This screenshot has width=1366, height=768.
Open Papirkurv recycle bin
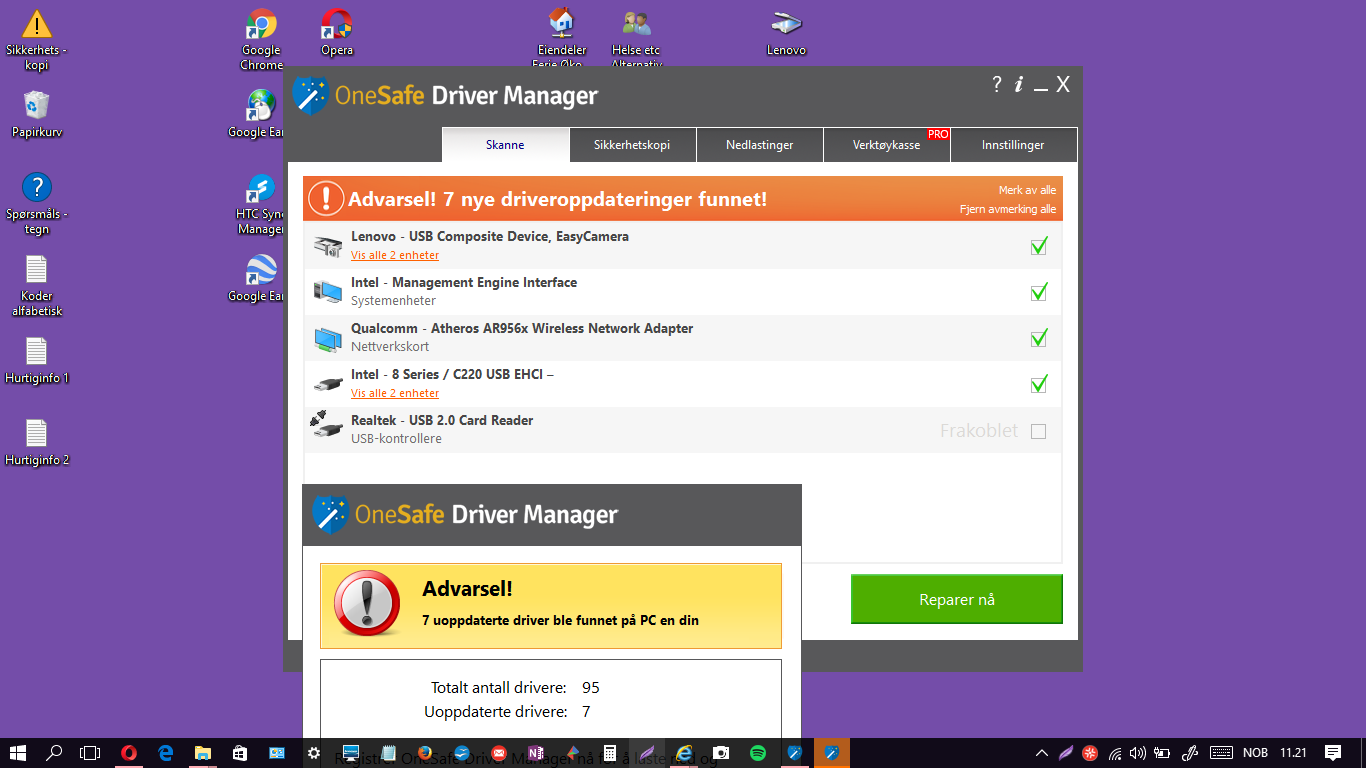[x=37, y=114]
